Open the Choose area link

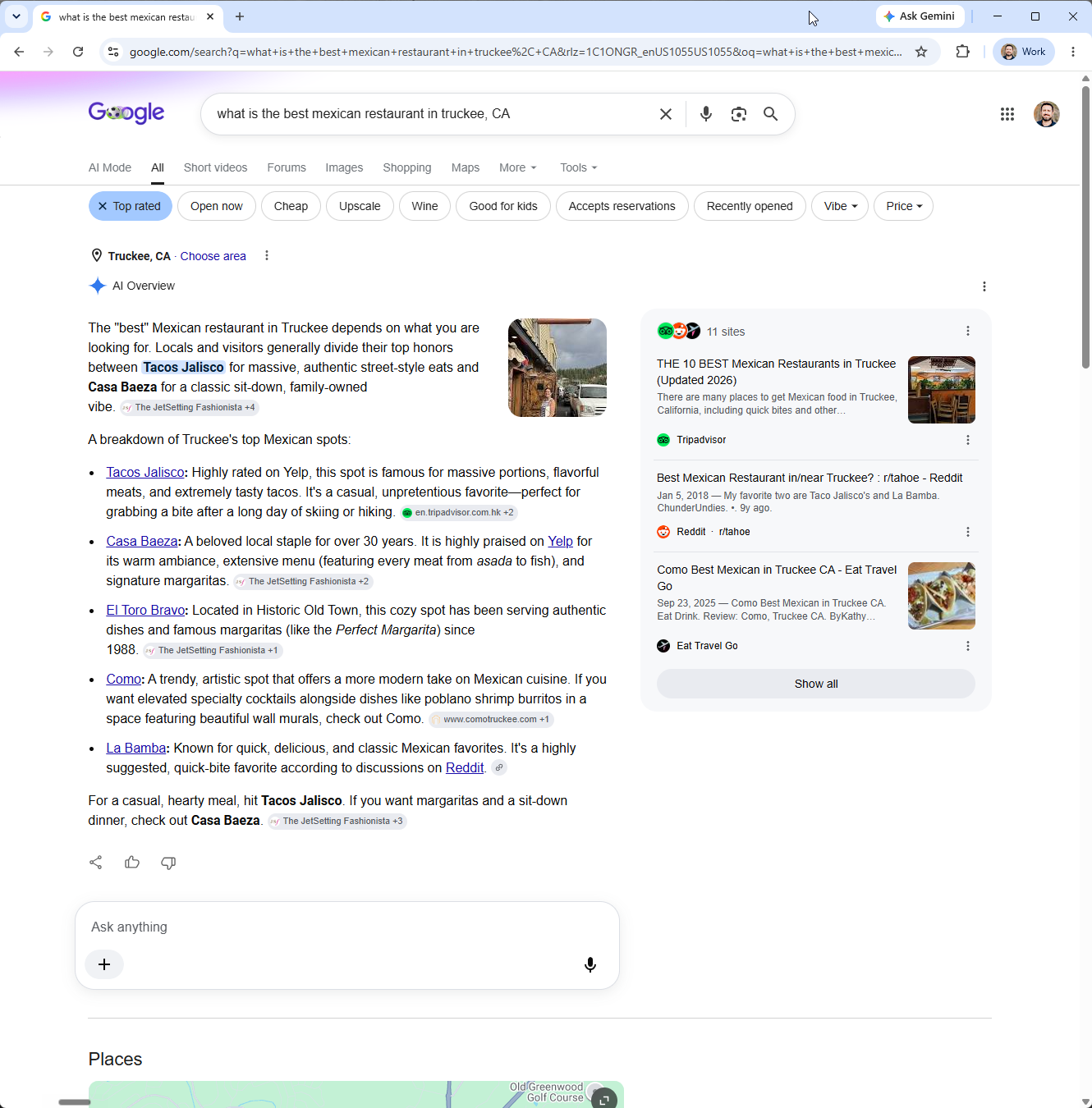[x=213, y=256]
